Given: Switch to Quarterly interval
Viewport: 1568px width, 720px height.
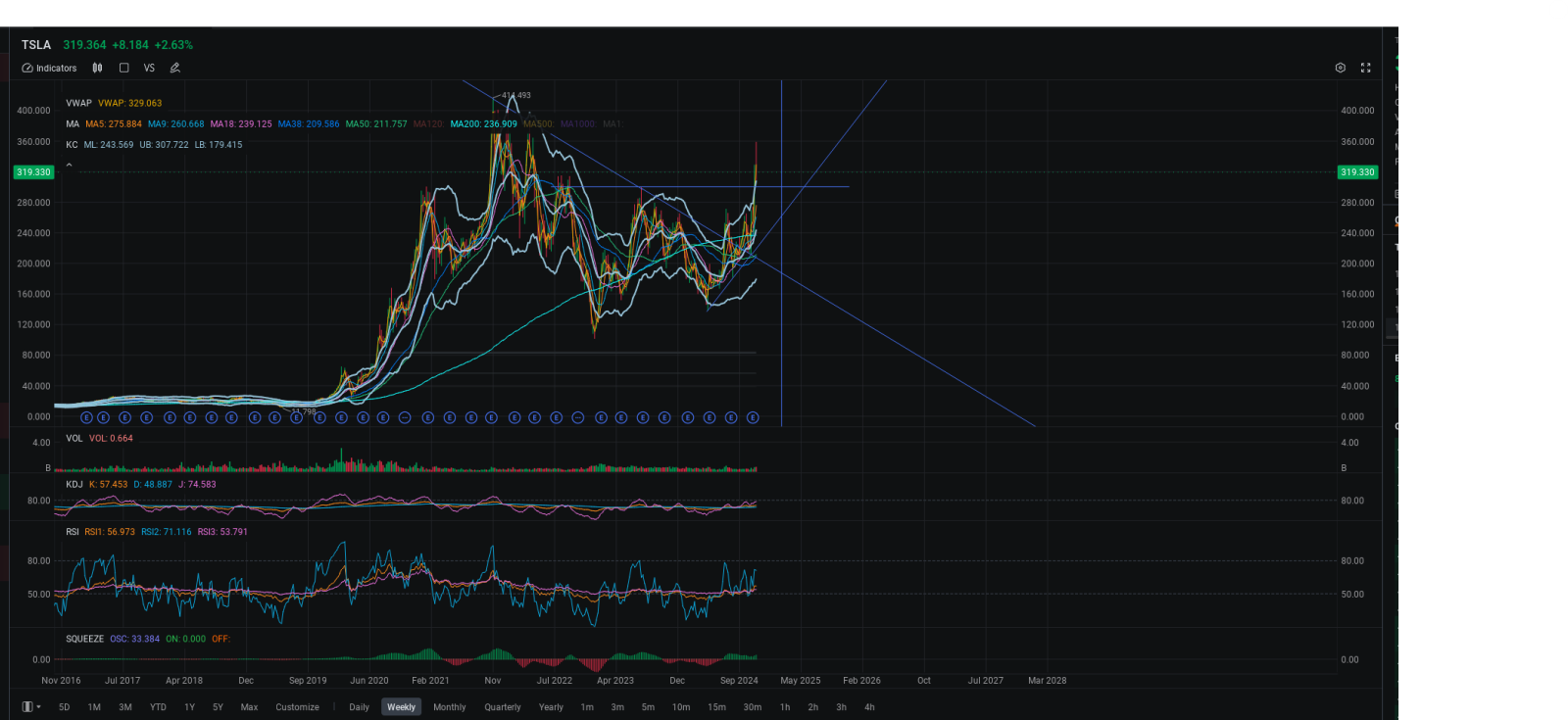Looking at the screenshot, I should tap(503, 707).
